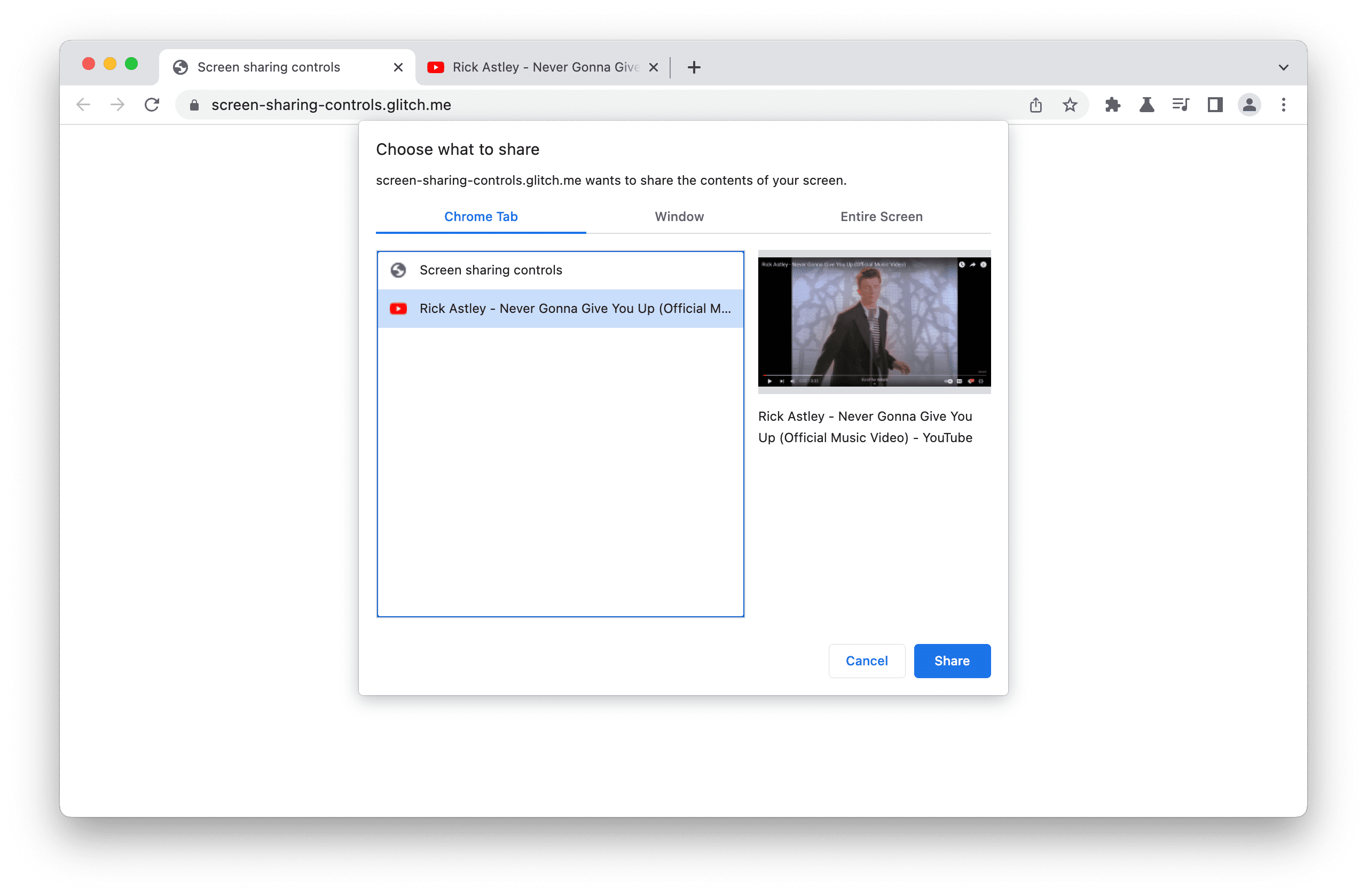Click the Chrome menu three-dot icon
The image size is (1367, 896).
pyautogui.click(x=1283, y=104)
